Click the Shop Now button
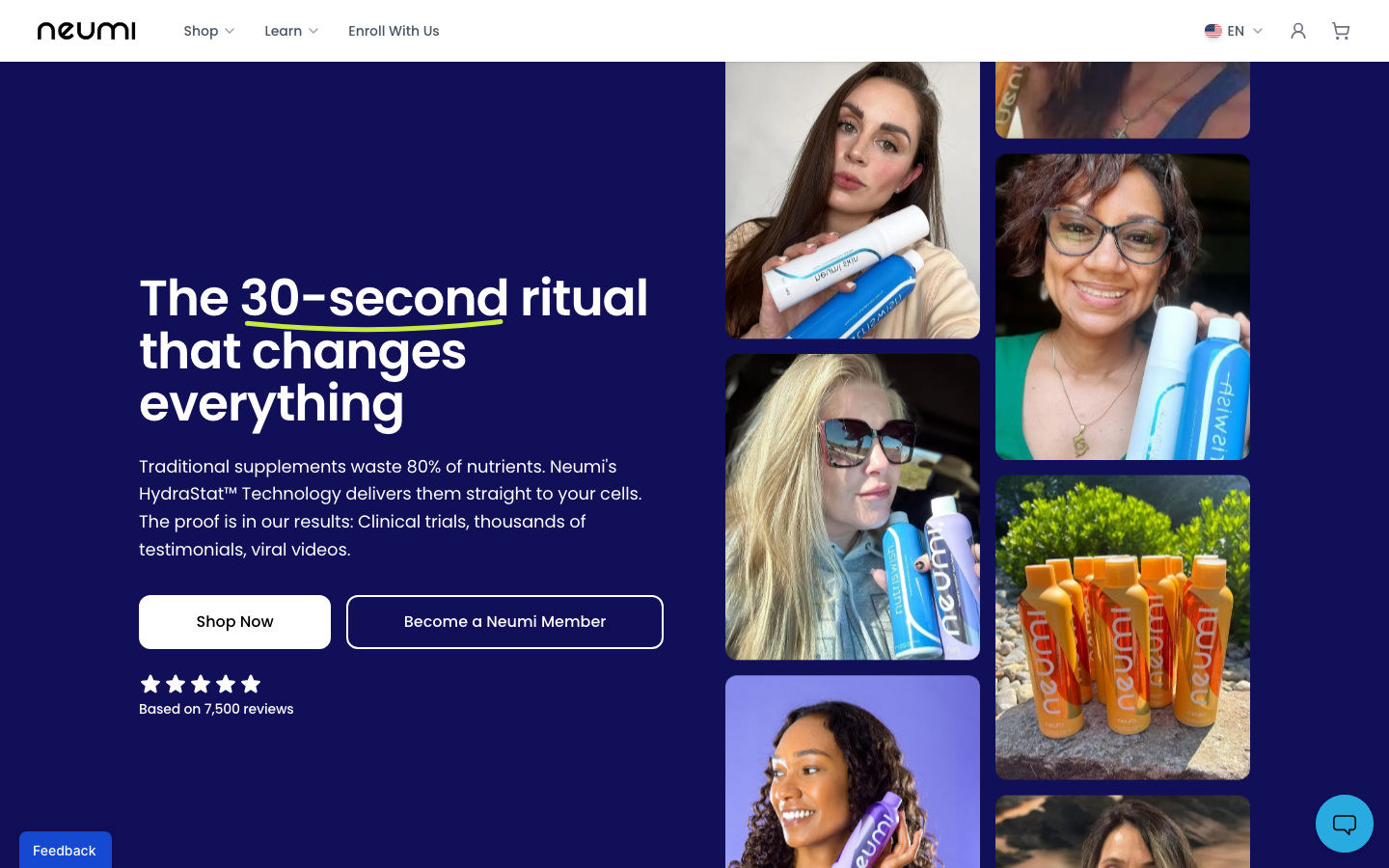This screenshot has height=868, width=1389. coord(234,622)
